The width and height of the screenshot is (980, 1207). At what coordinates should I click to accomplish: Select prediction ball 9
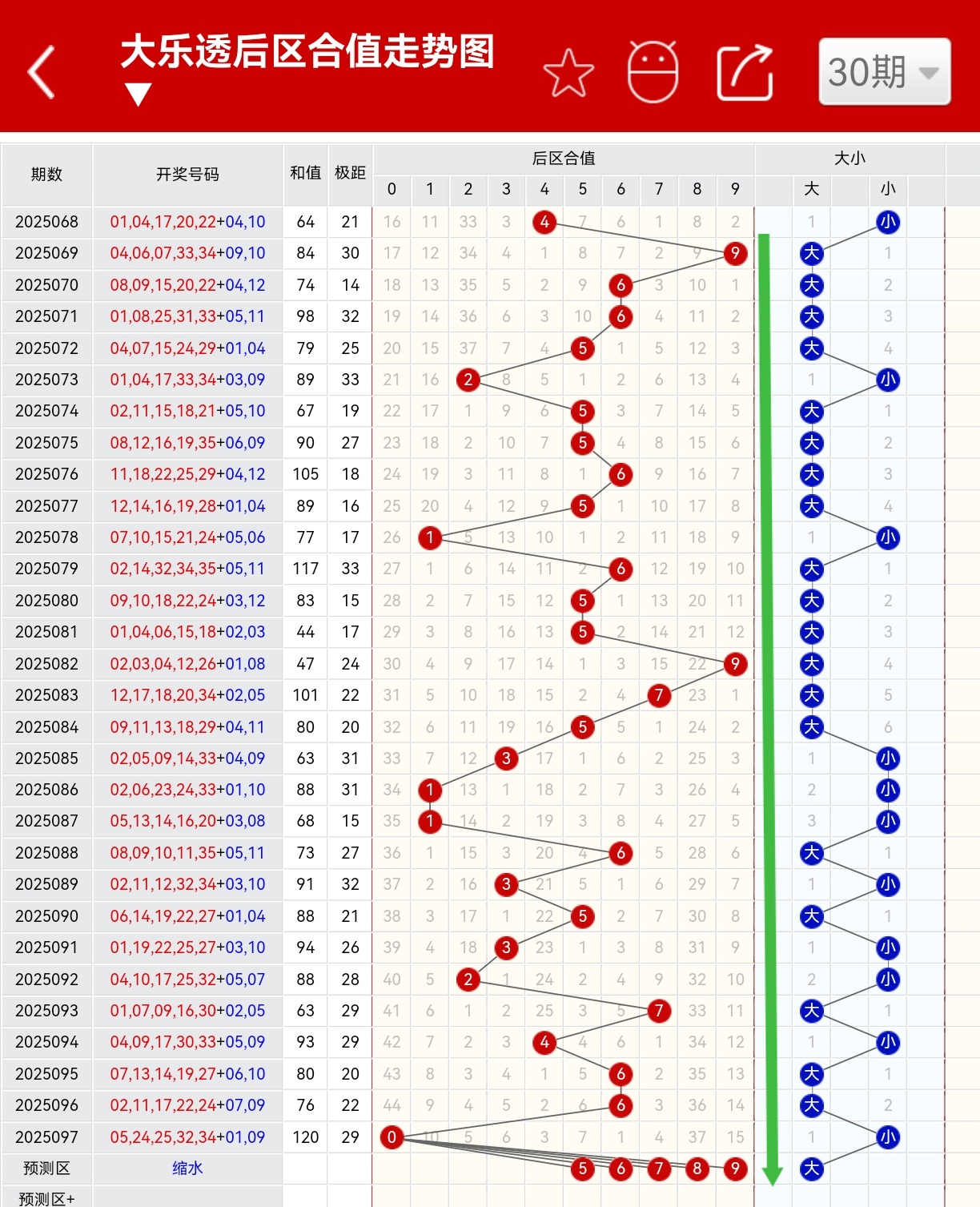click(735, 1169)
